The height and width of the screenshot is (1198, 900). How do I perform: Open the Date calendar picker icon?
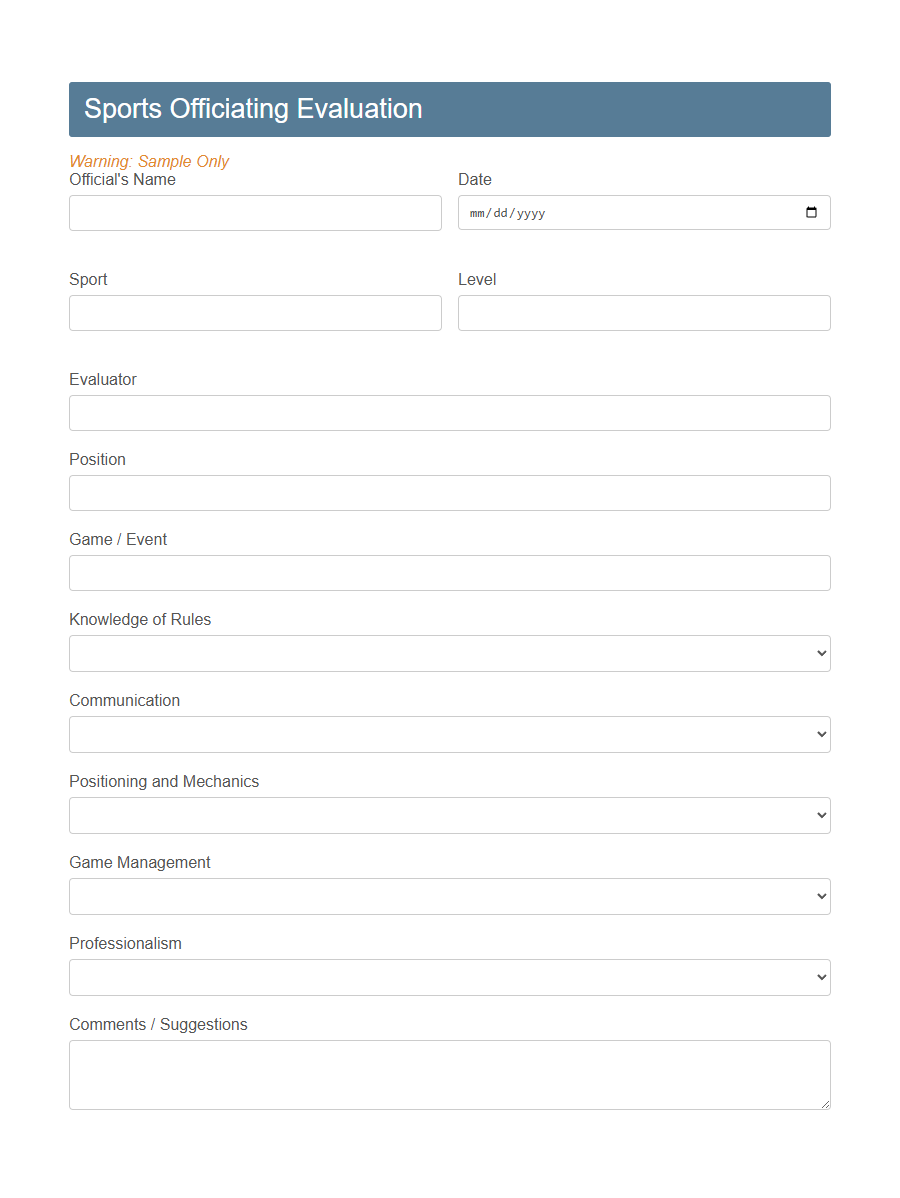pos(811,212)
